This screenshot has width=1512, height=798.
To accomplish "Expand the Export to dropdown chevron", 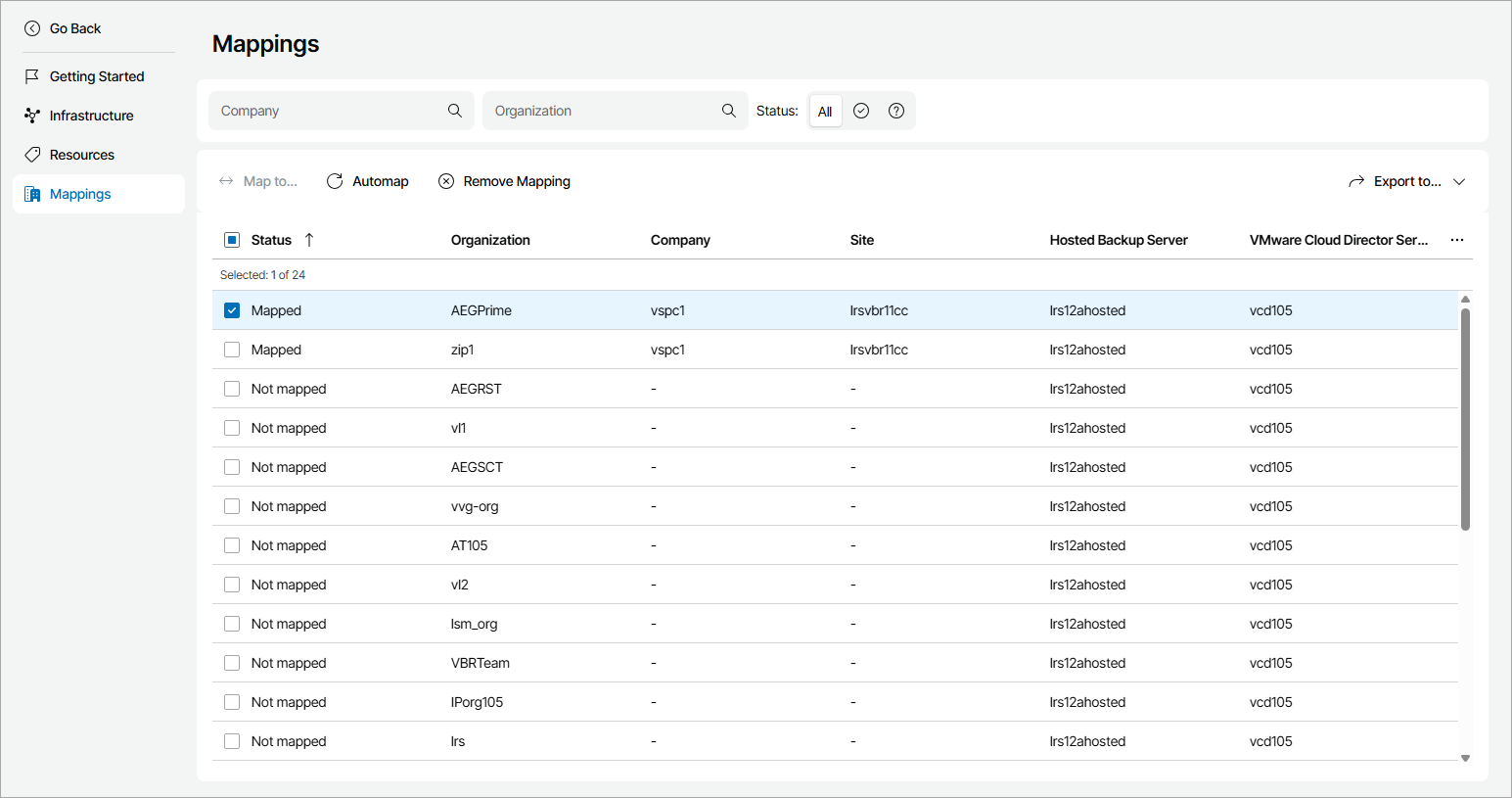I will pyautogui.click(x=1459, y=181).
